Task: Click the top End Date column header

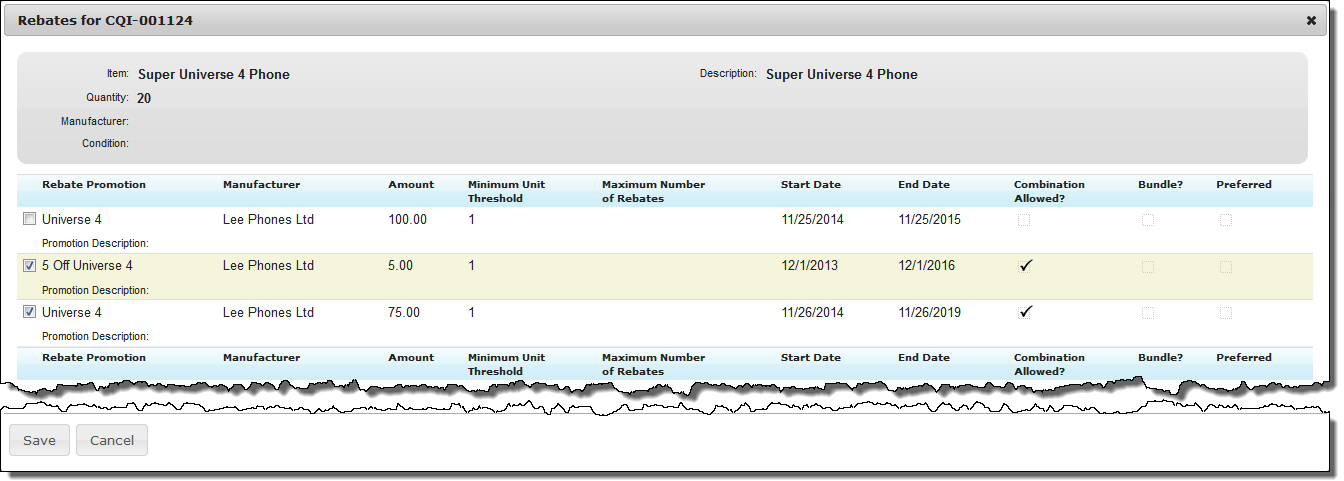Action: click(x=924, y=185)
